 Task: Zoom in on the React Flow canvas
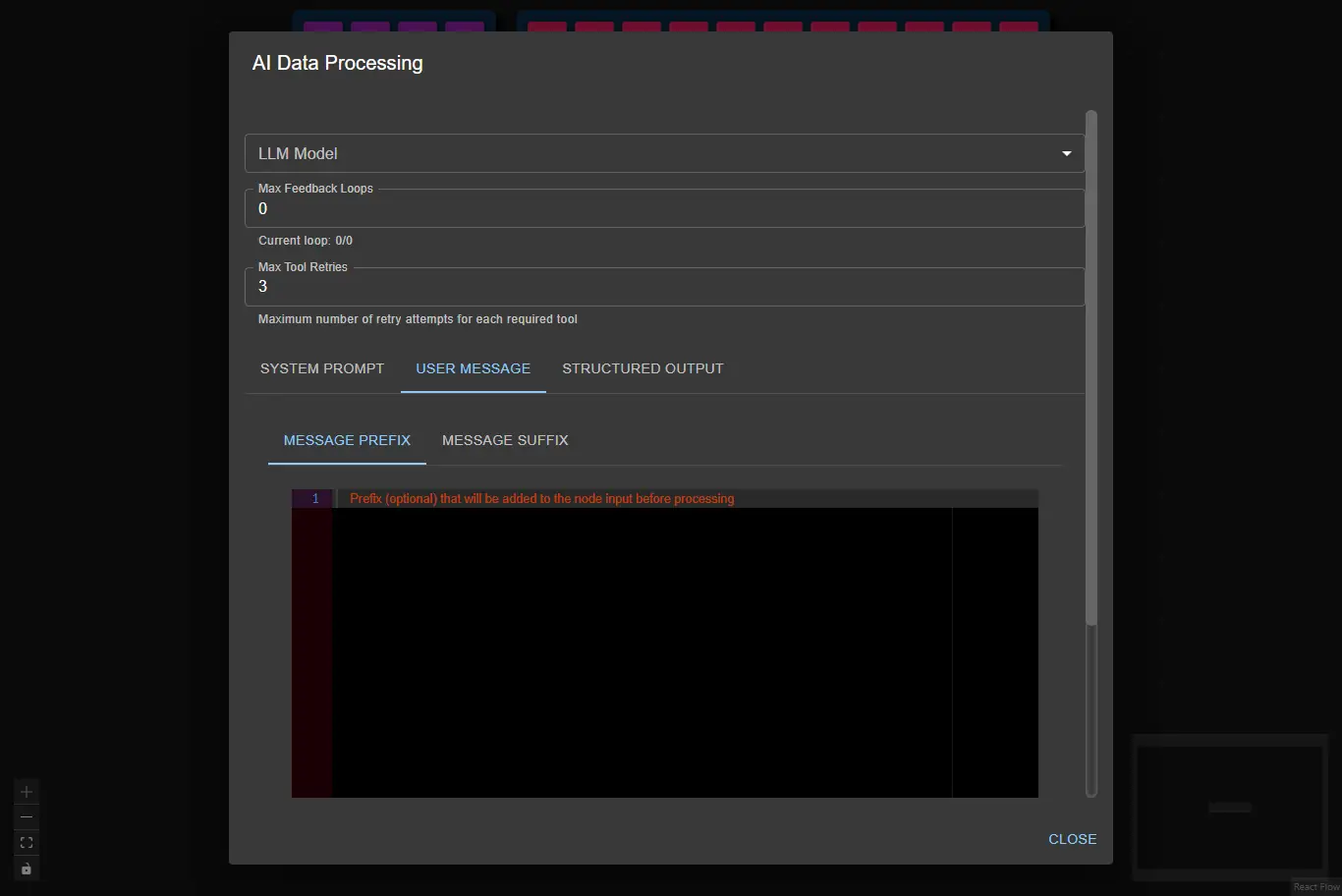(26, 791)
